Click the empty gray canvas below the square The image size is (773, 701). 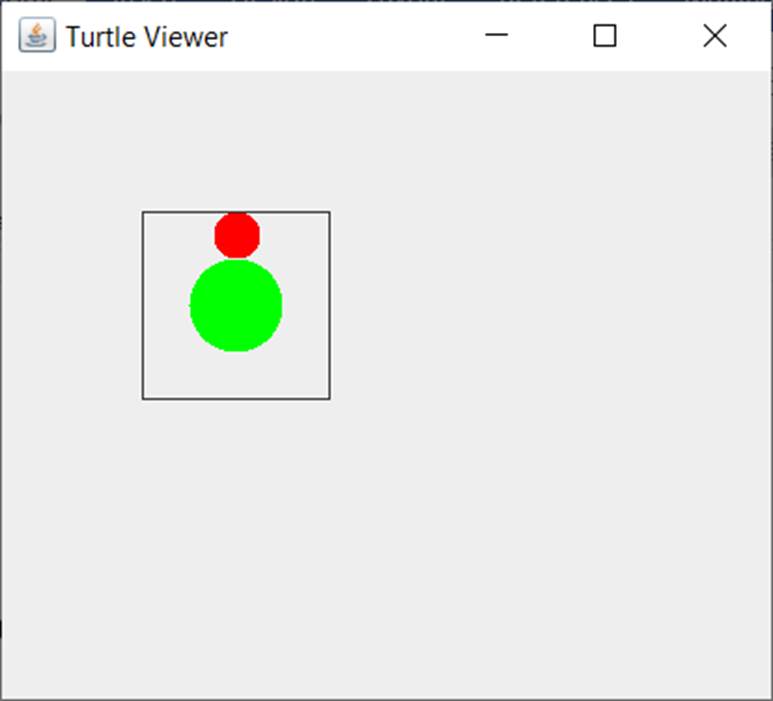(x=236, y=540)
